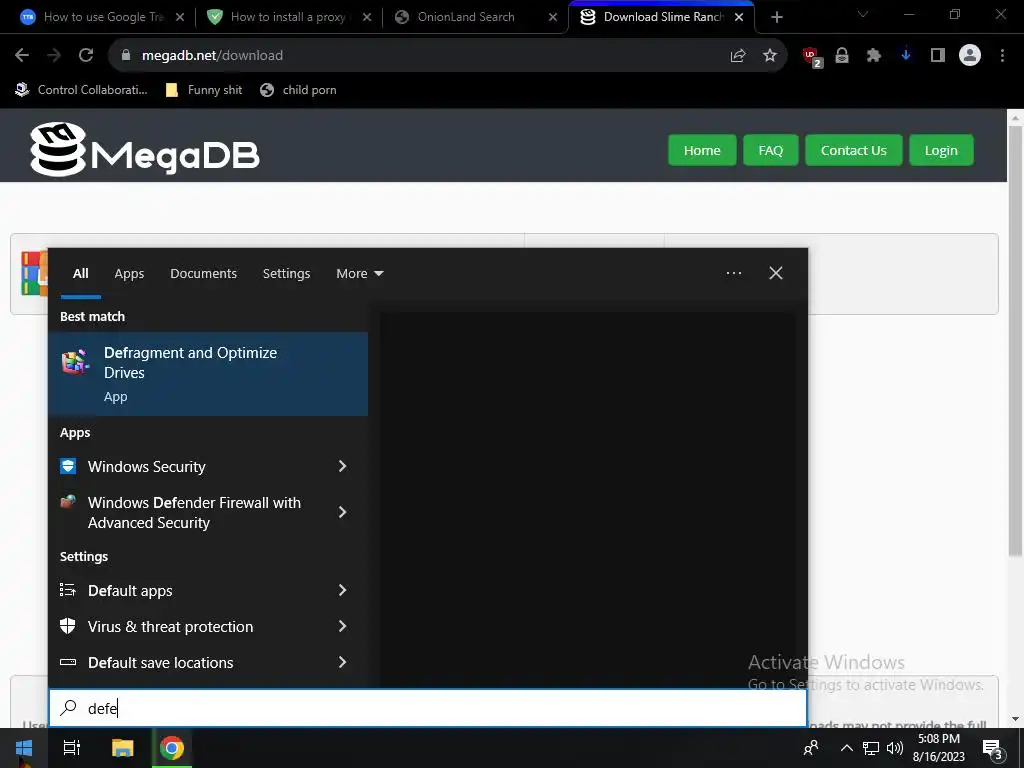1024x768 pixels.
Task: Open the taskbar clock and date
Action: [938, 748]
